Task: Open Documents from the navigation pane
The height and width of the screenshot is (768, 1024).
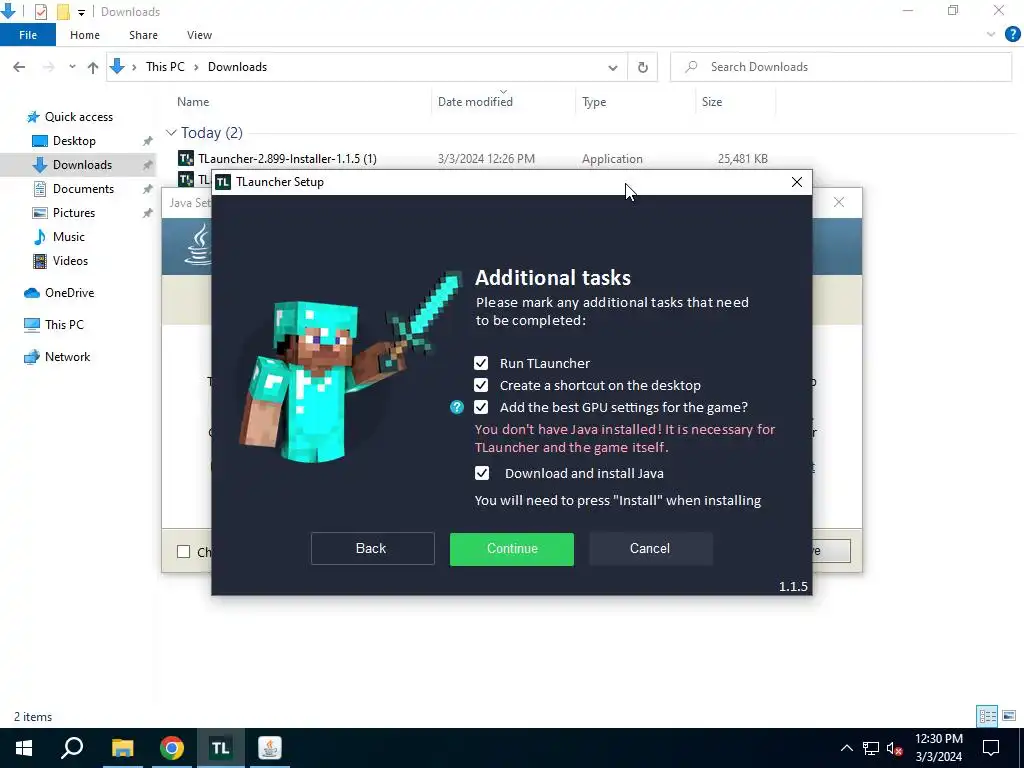Action: [x=83, y=189]
